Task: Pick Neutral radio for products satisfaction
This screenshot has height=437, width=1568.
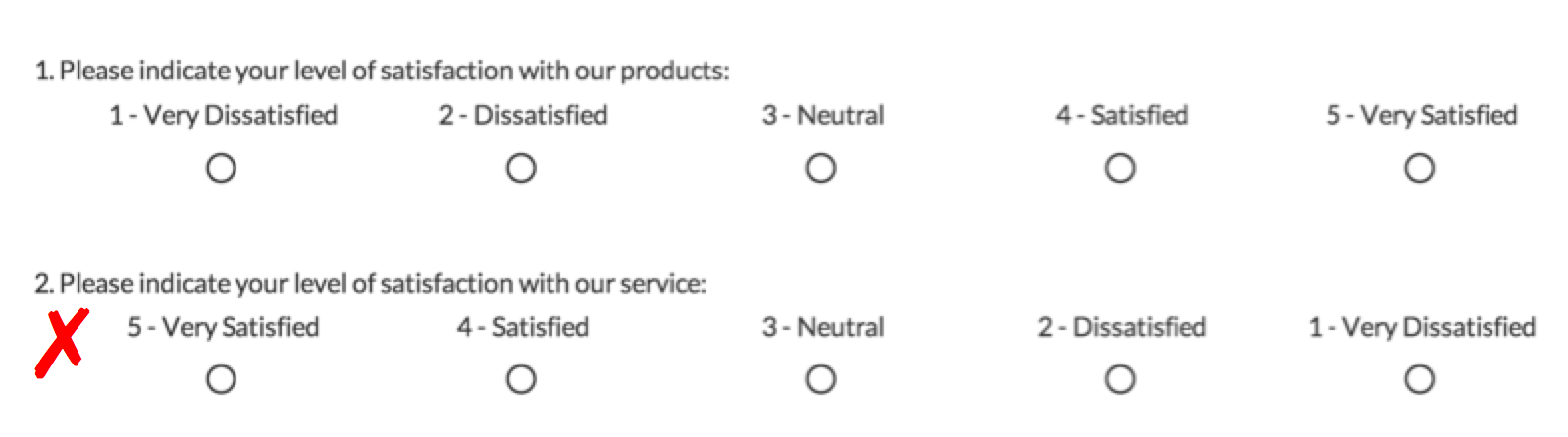Action: [820, 168]
